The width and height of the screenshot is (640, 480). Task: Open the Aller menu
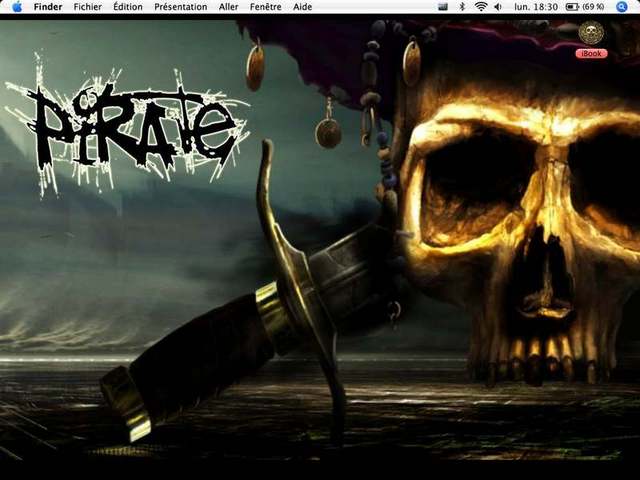click(x=229, y=7)
